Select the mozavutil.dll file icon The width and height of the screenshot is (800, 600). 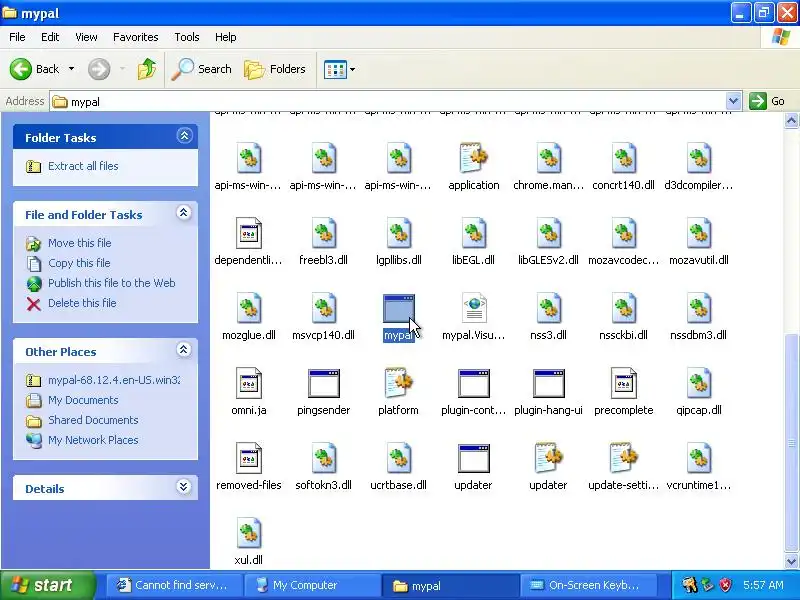point(698,233)
